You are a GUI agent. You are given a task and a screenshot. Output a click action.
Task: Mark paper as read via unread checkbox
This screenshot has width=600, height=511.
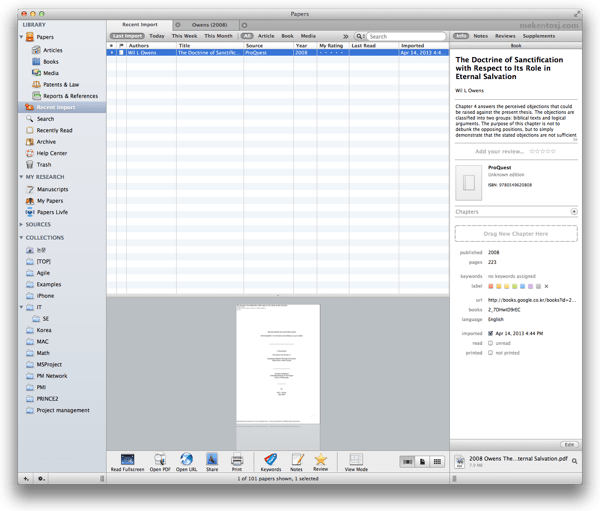(490, 343)
